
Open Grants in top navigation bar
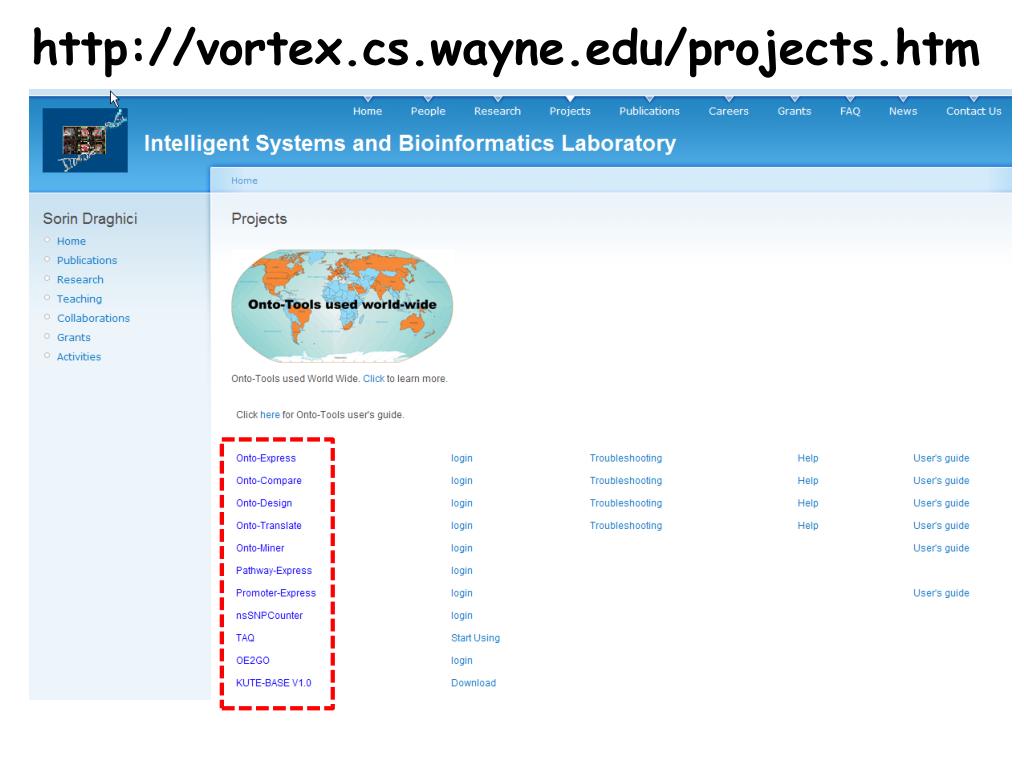[794, 111]
